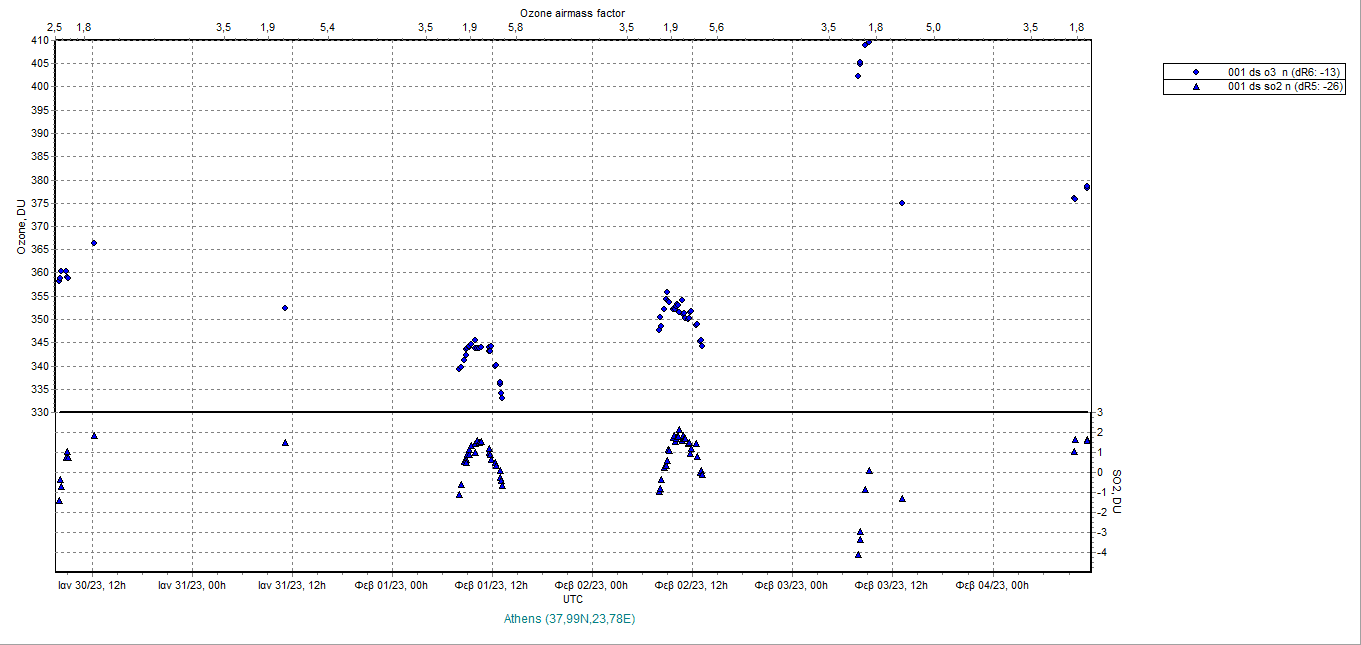Click the 'Φεβ 01/23, 12h' time axis tick

click(491, 585)
